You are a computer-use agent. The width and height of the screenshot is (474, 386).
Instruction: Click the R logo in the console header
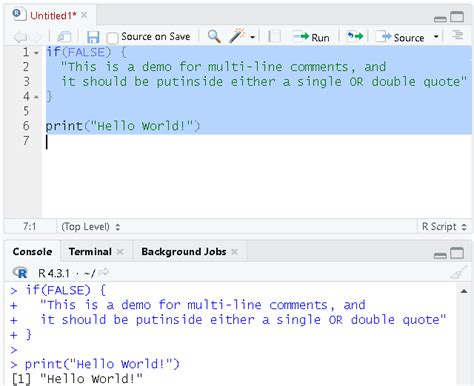click(20, 273)
